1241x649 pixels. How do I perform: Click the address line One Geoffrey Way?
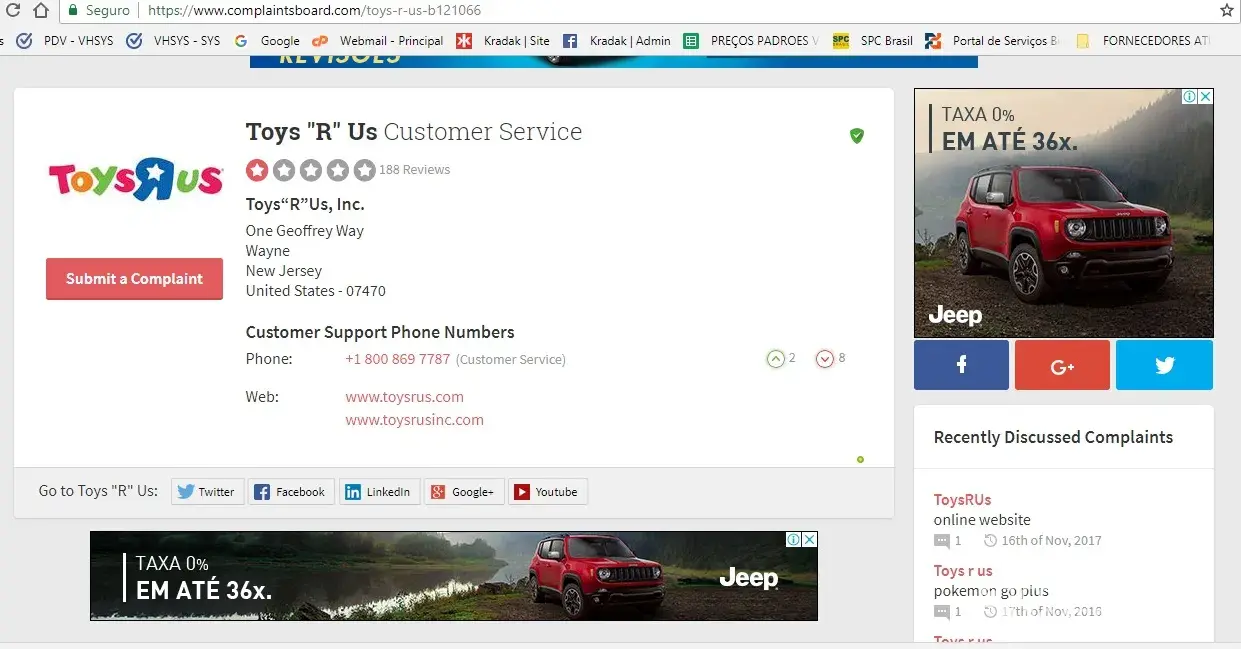tap(305, 231)
